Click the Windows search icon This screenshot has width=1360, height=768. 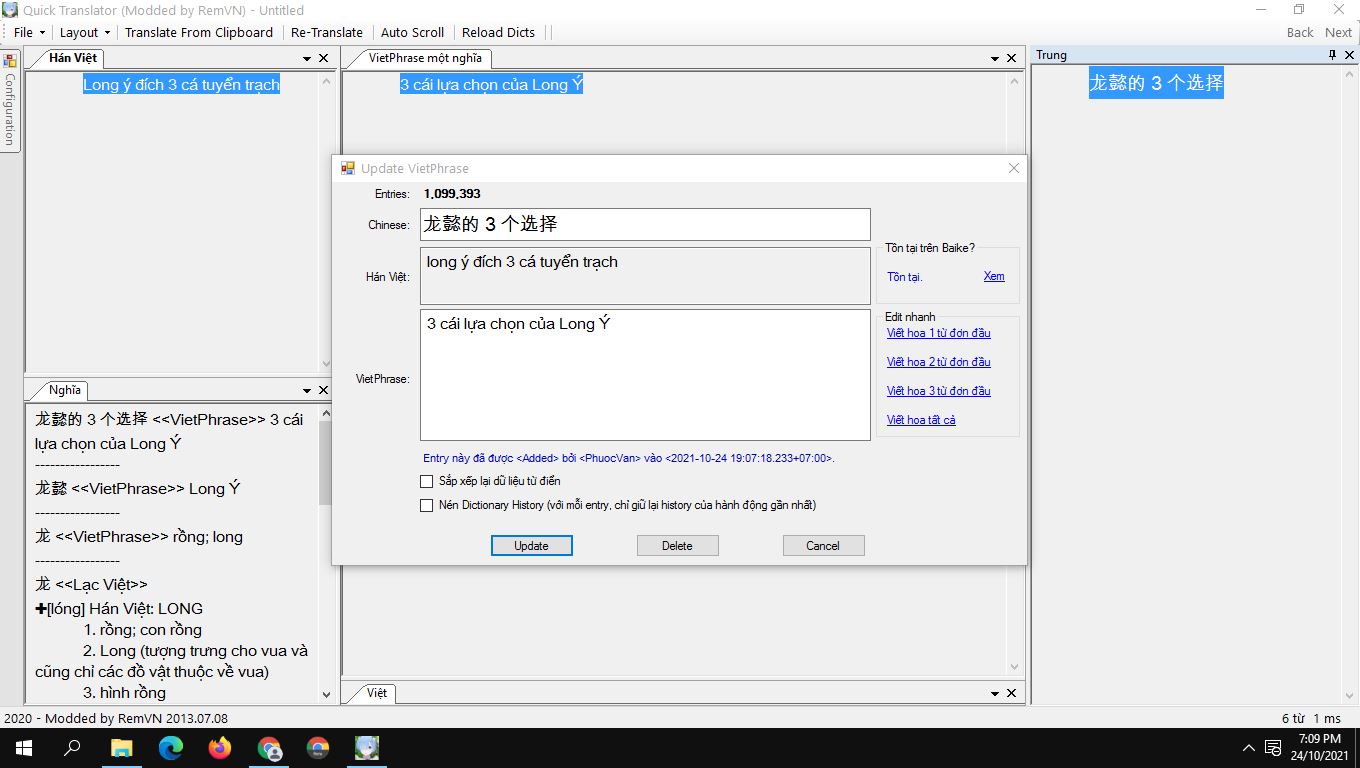click(x=72, y=748)
